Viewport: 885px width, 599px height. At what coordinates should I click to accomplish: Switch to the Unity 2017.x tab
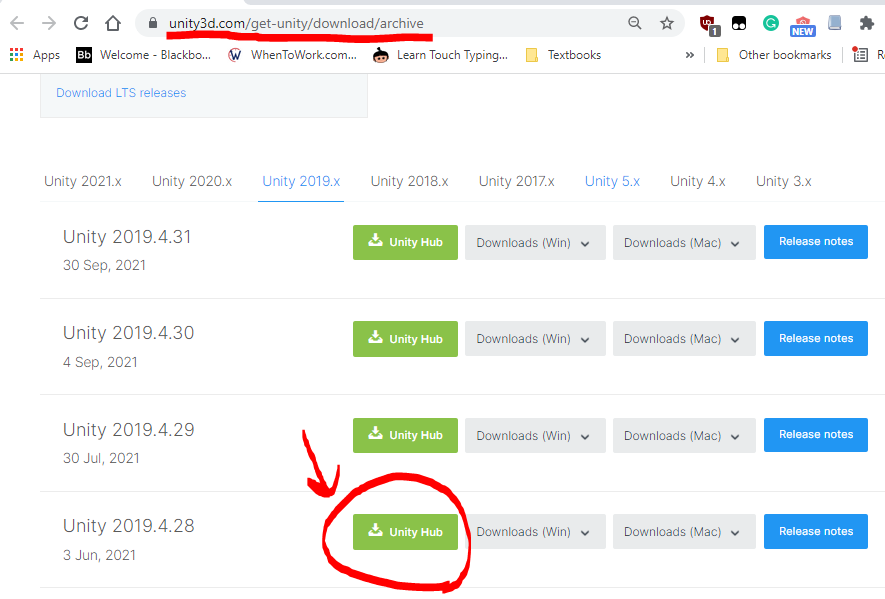(x=516, y=181)
